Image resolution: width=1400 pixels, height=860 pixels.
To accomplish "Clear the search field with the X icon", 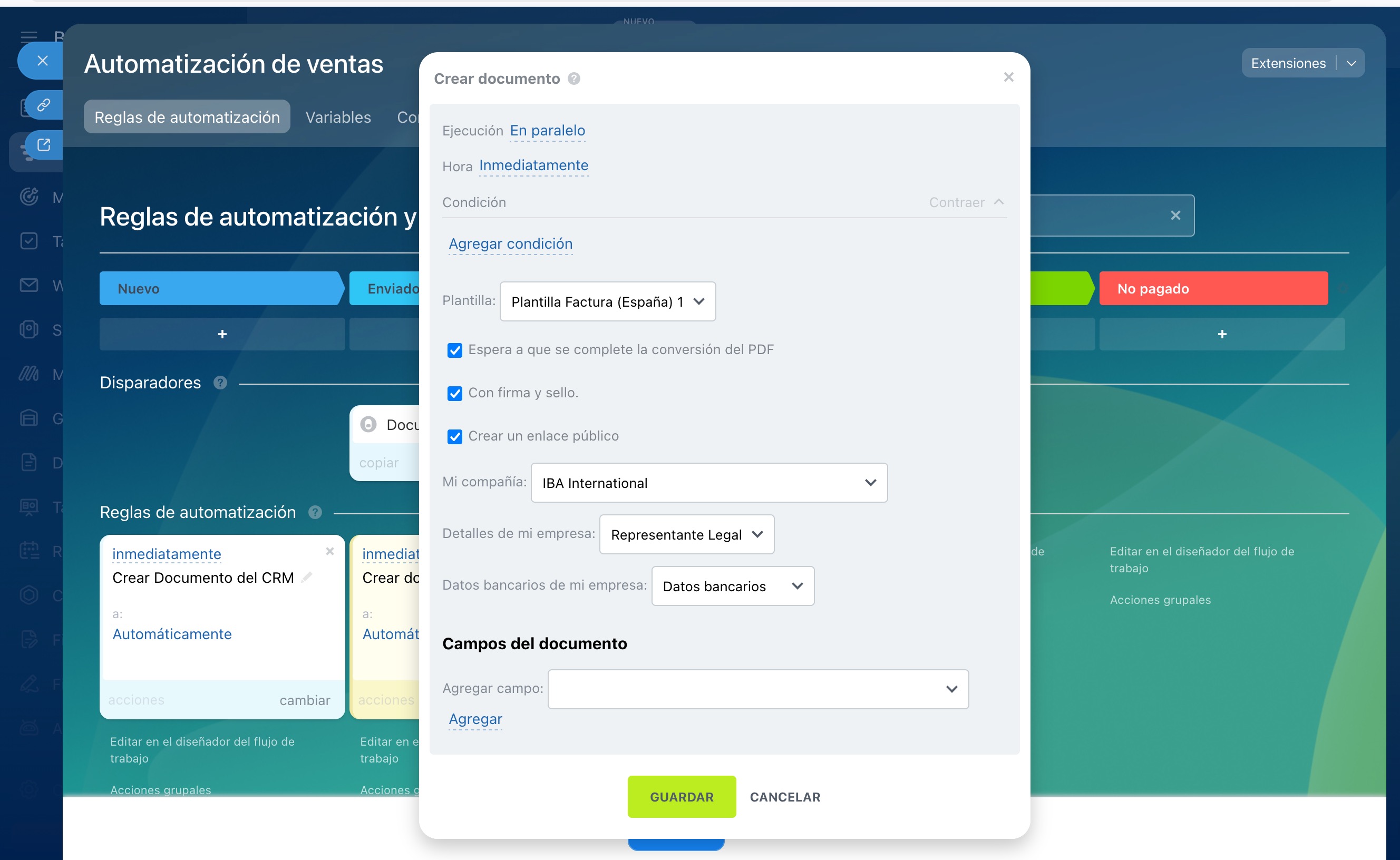I will (1175, 216).
